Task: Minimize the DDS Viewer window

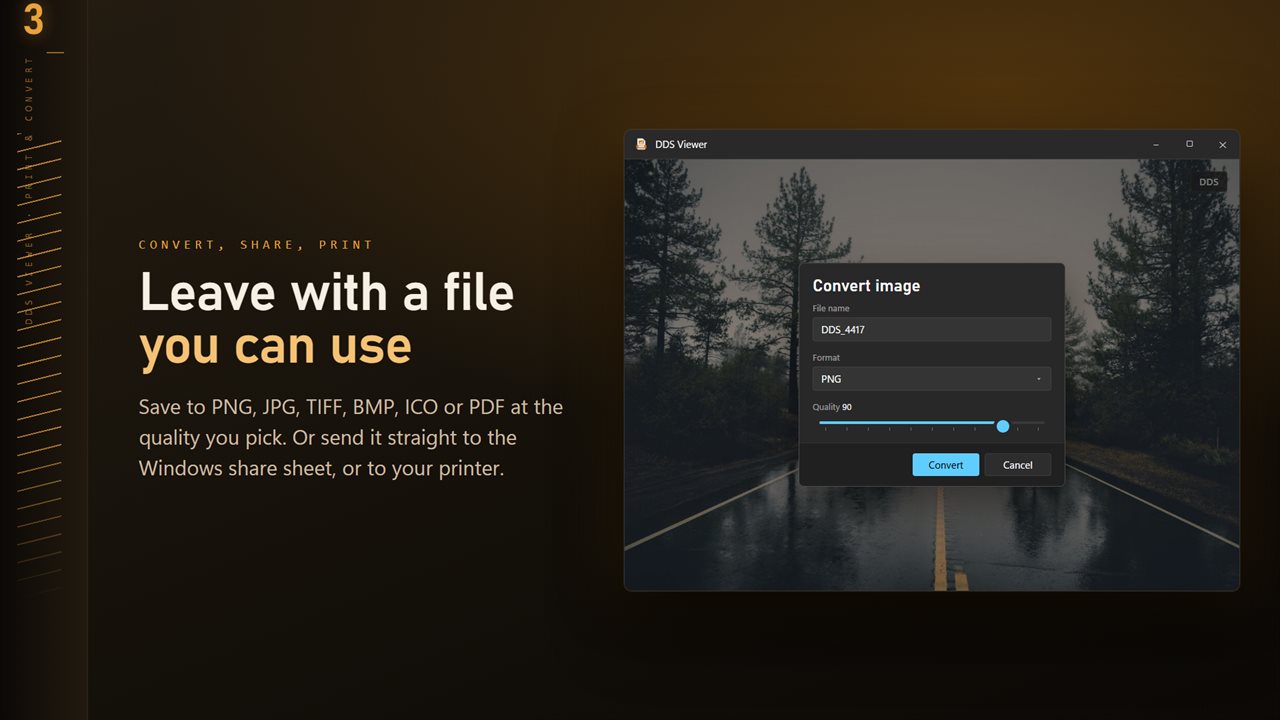Action: click(x=1156, y=145)
